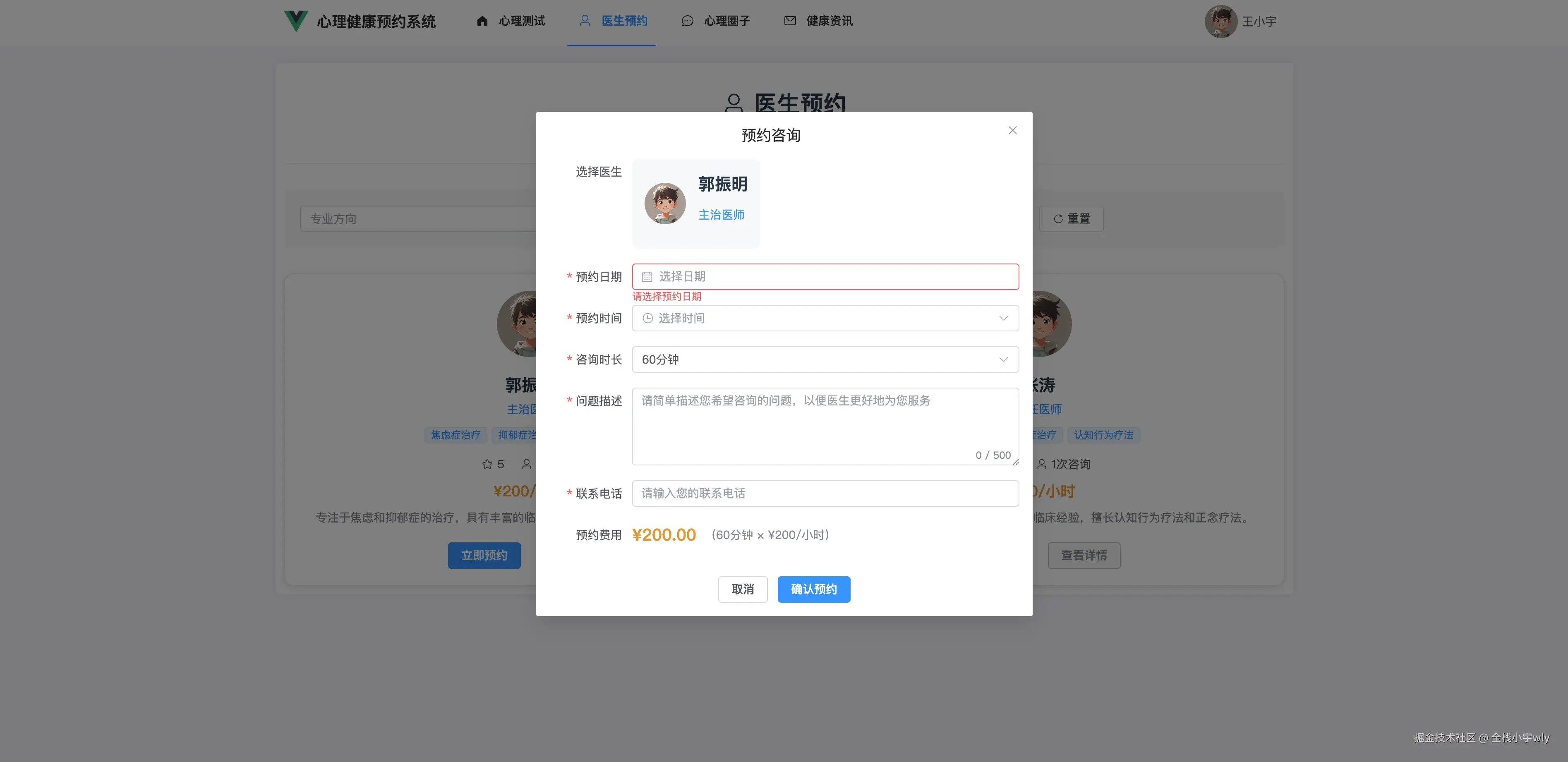Screen dimensions: 1568x762
Task: Click the chat bubble icon beside 心理圈子
Action: 687,20
